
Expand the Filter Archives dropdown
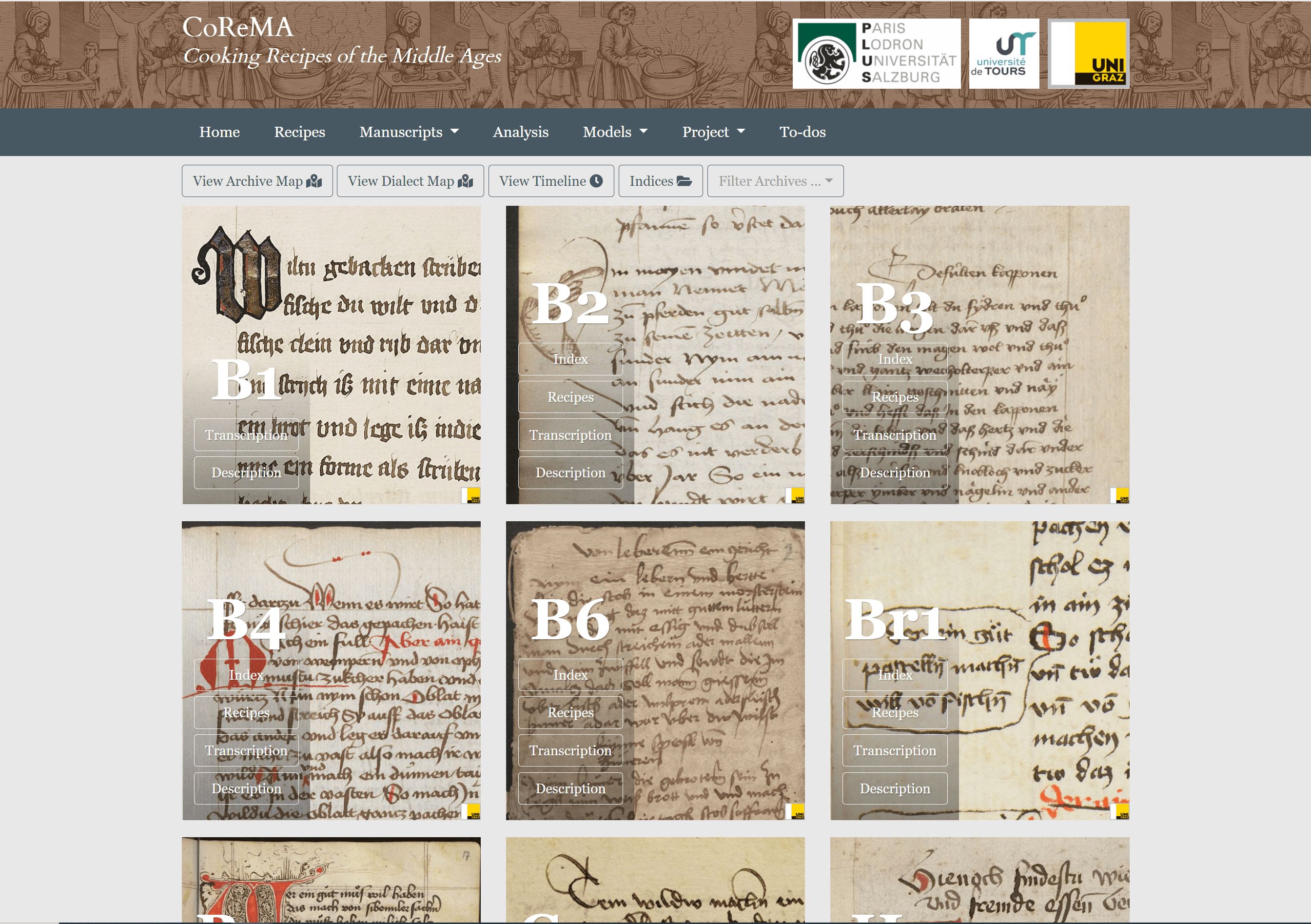pos(775,181)
